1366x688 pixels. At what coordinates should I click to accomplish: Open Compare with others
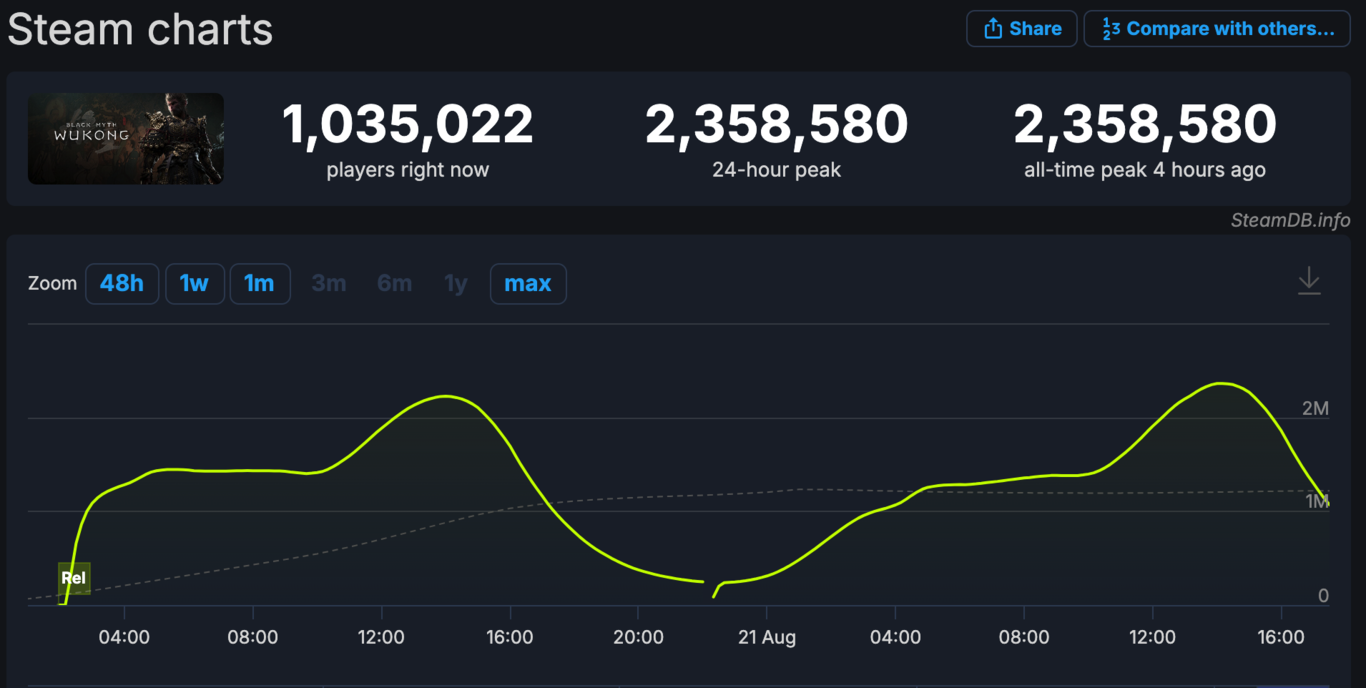pos(1217,29)
